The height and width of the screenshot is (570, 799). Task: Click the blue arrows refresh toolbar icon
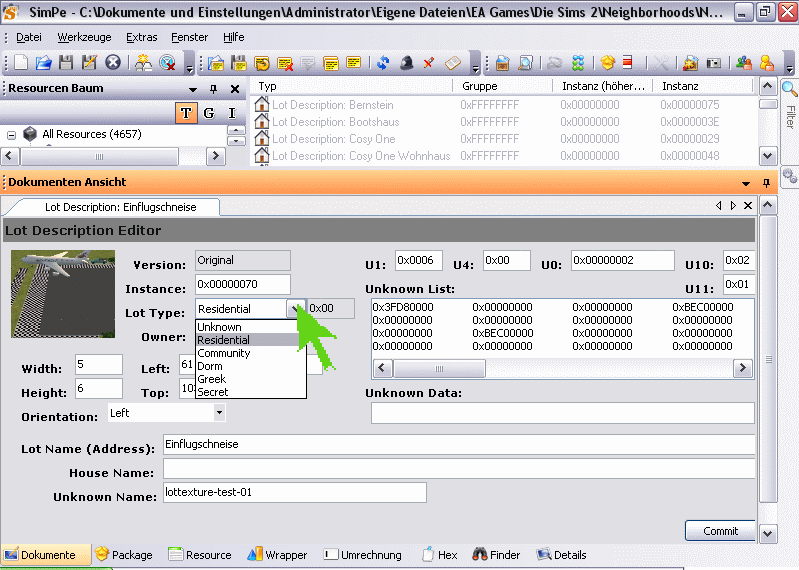tap(383, 63)
